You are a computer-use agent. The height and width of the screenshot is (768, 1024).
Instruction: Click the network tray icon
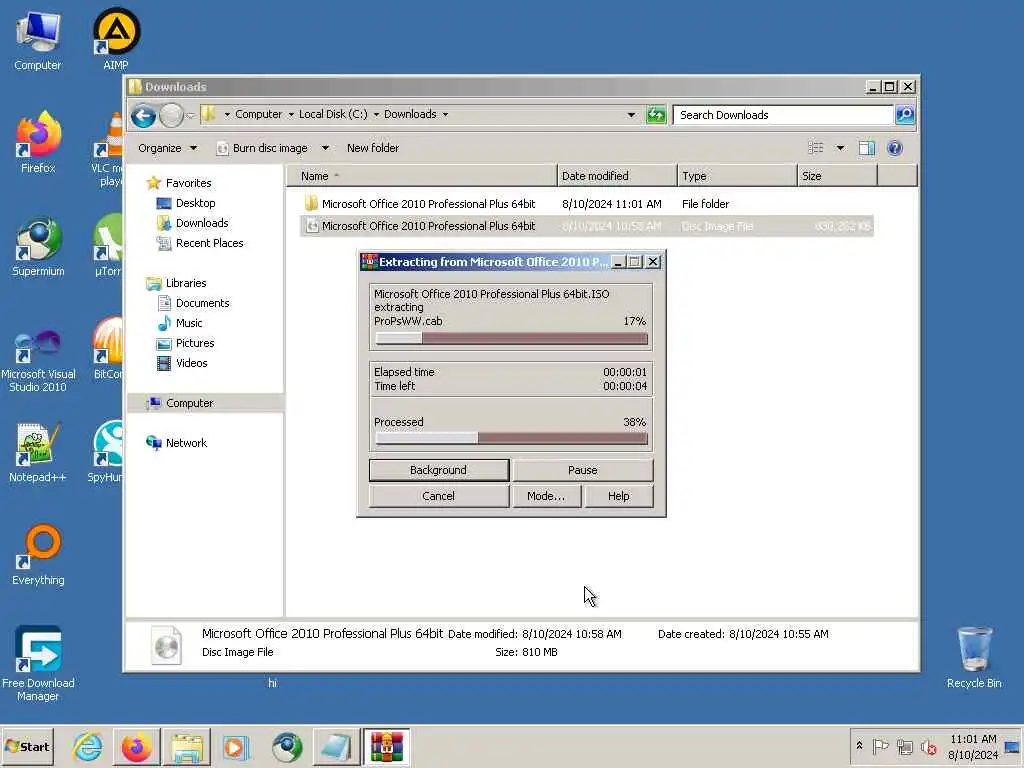[904, 746]
